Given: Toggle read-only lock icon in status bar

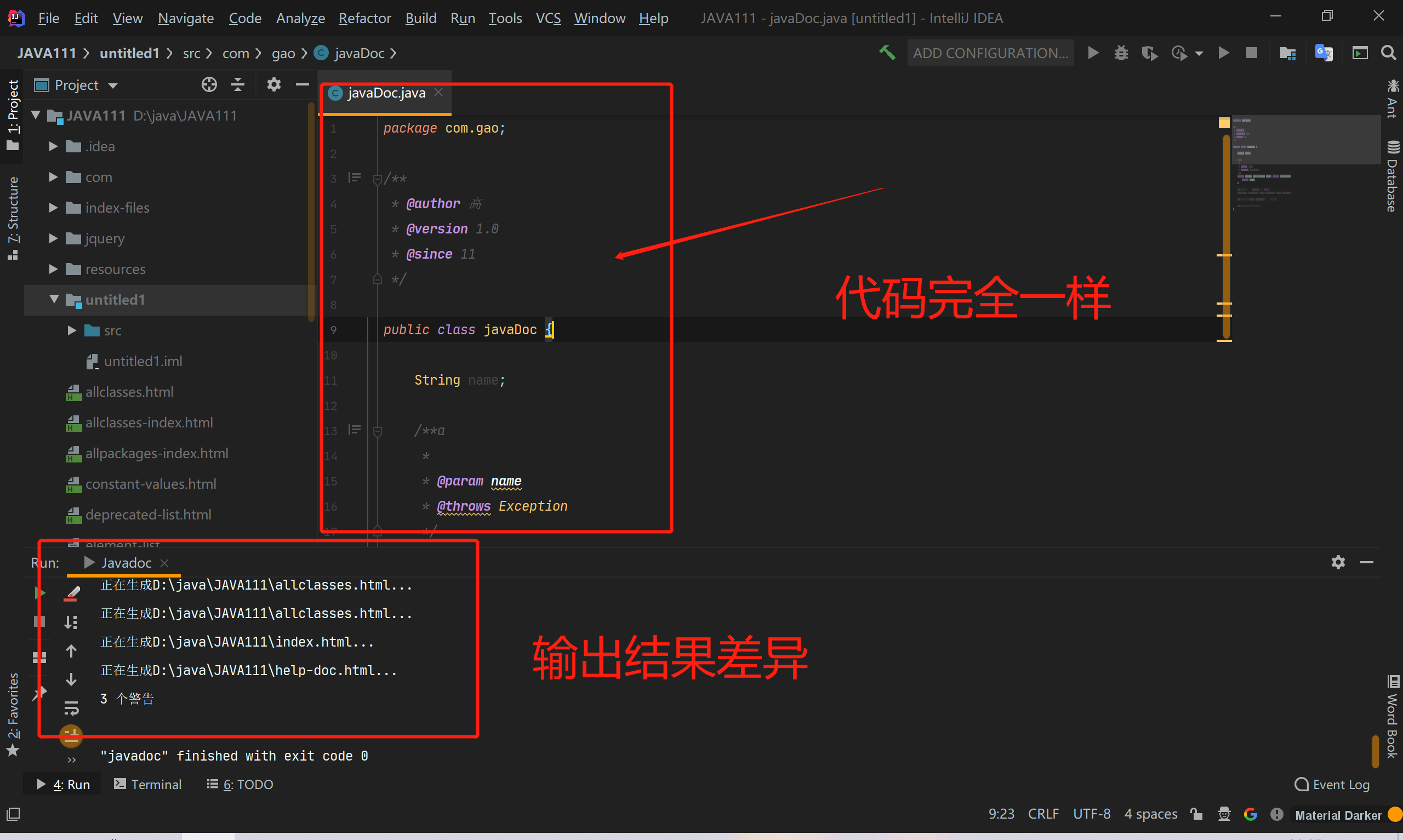Looking at the screenshot, I should (x=1196, y=815).
